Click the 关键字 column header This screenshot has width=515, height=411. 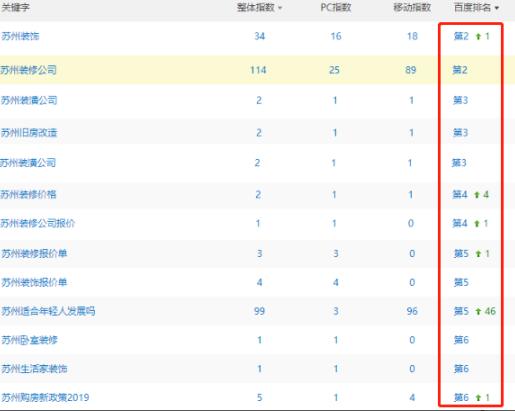pos(15,7)
